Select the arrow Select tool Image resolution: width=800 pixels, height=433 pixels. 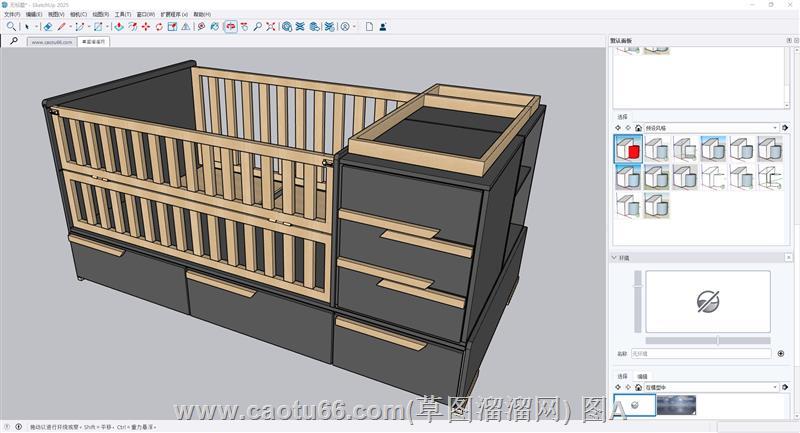click(28, 27)
